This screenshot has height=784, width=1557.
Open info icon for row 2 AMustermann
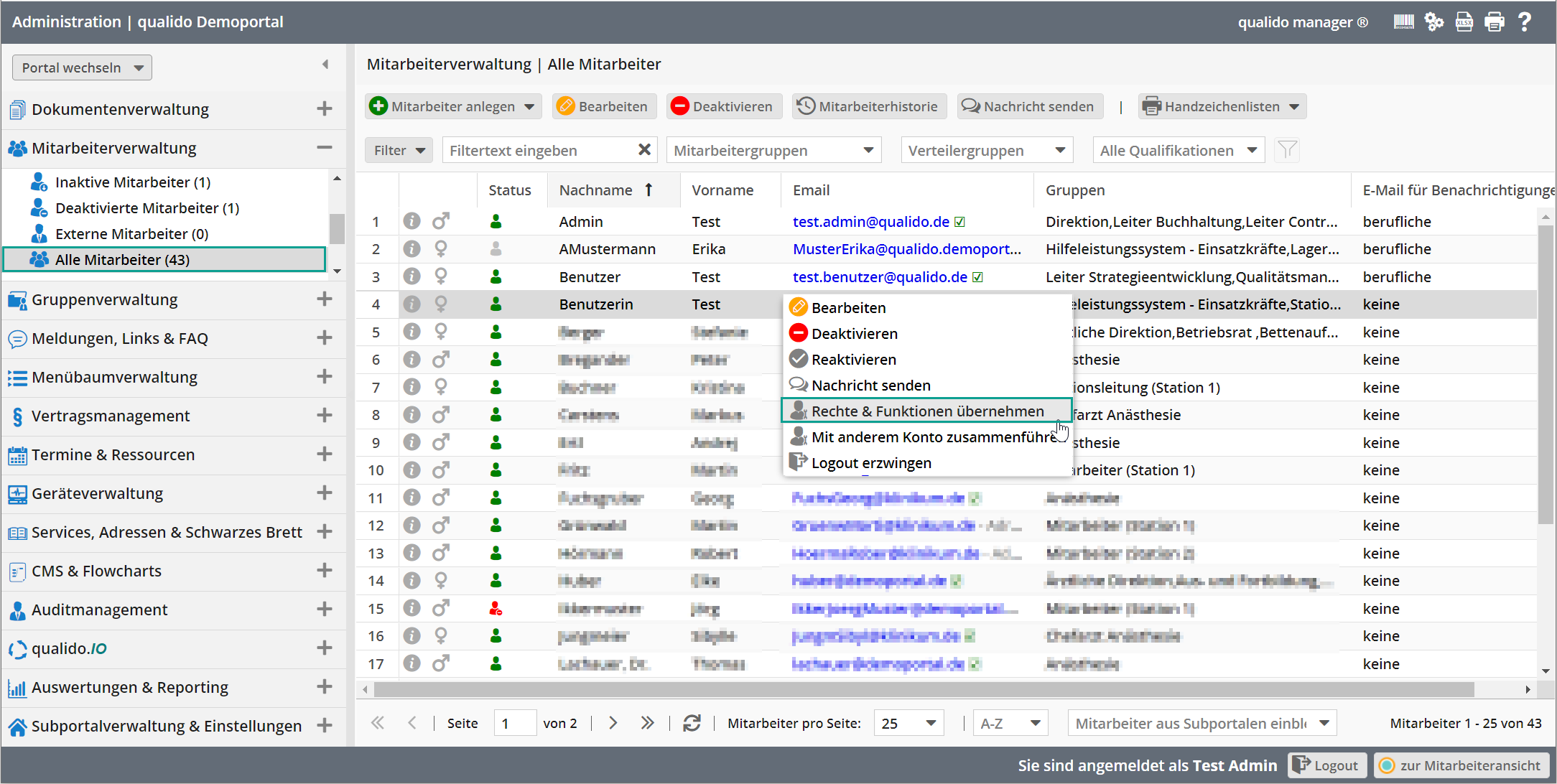tap(412, 248)
